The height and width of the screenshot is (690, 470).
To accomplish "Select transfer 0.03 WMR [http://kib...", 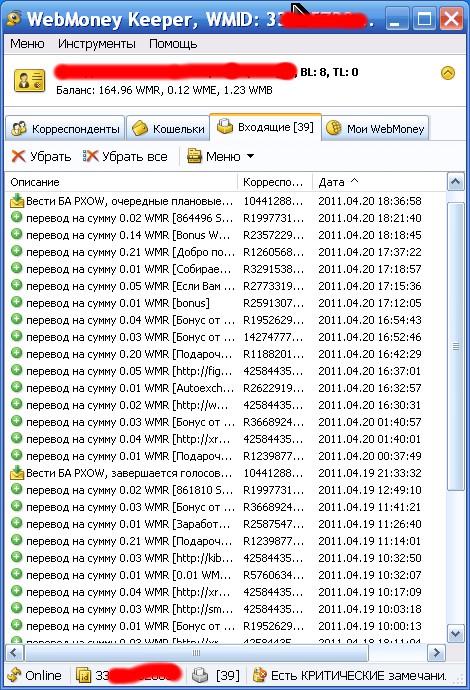I will (226, 558).
